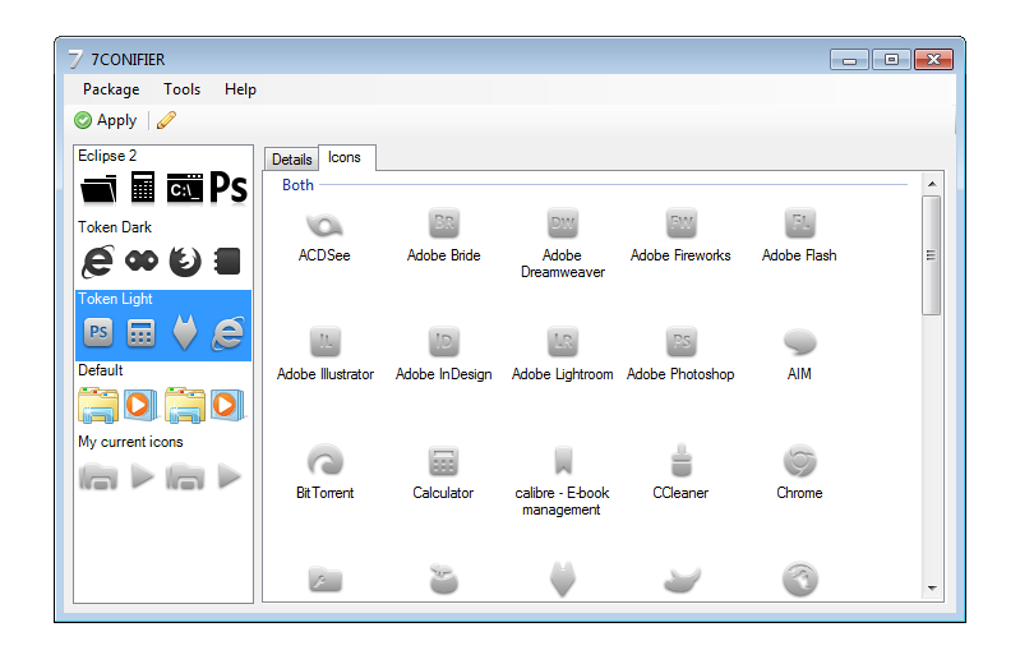Screen dimensions: 1020x664
Task: Click the Adobe Photoshop icon
Action: [681, 342]
